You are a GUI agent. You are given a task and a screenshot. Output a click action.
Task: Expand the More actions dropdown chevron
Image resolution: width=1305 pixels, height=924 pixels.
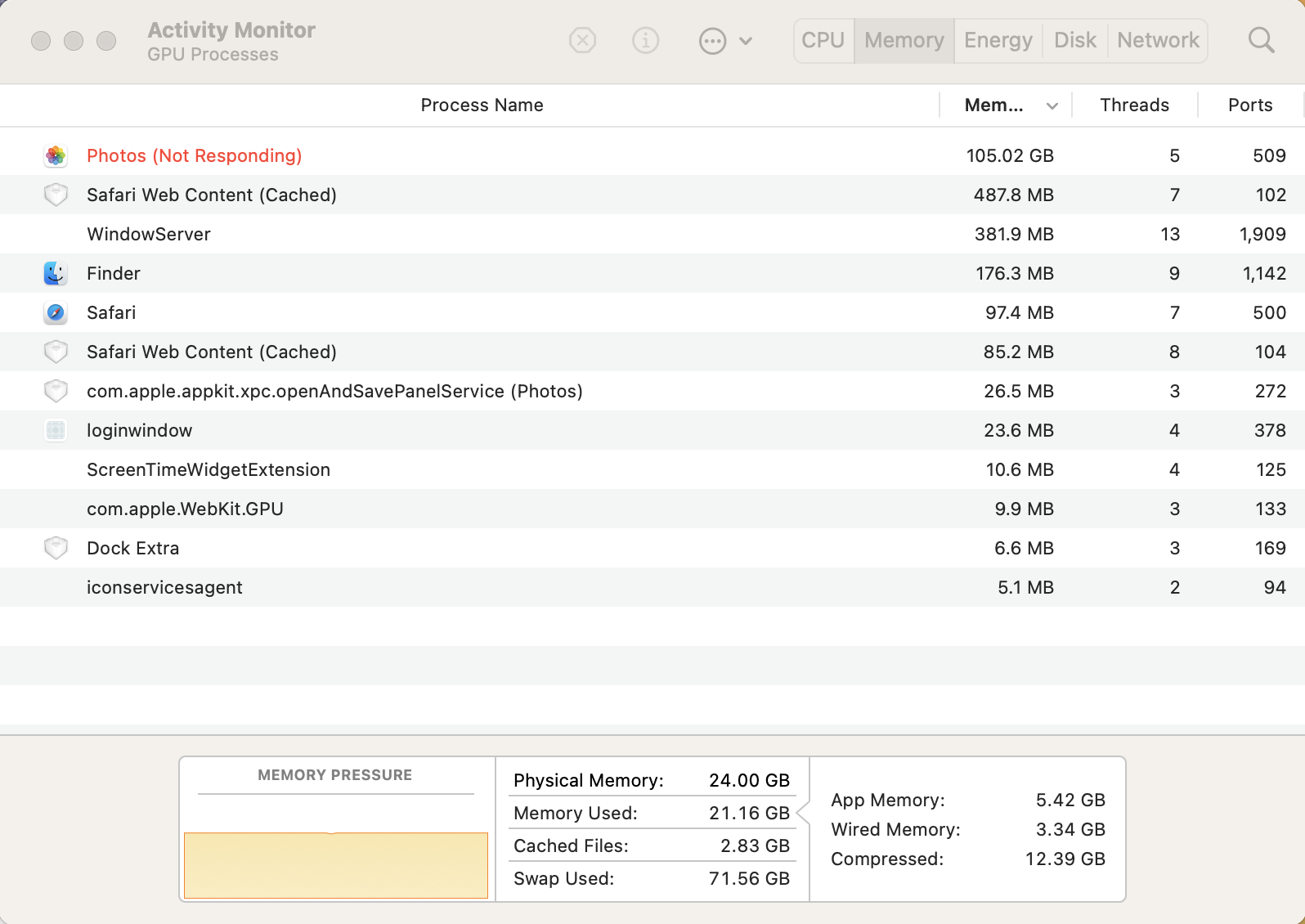(x=746, y=41)
